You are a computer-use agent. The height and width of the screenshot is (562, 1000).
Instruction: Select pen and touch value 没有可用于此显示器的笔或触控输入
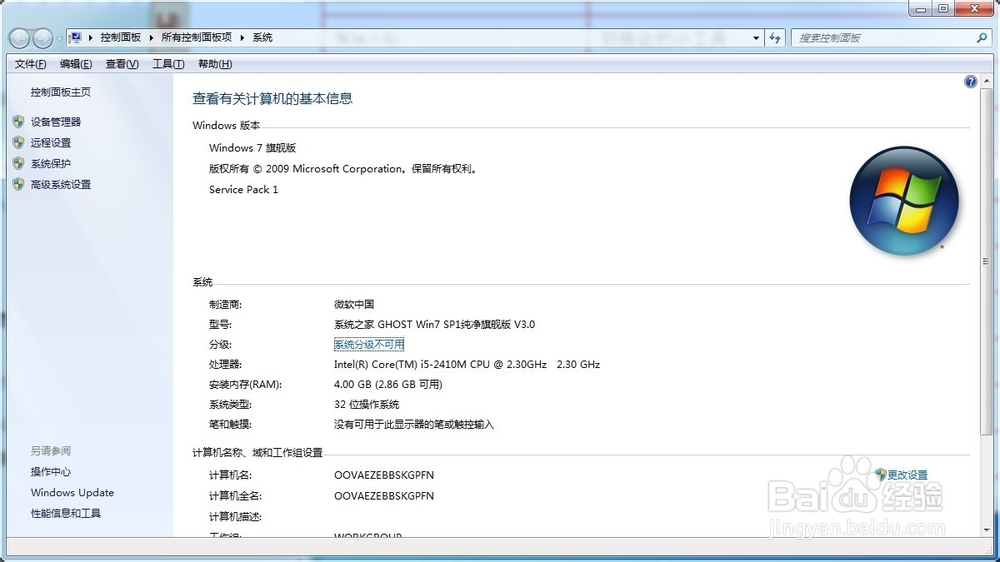pyautogui.click(x=414, y=424)
